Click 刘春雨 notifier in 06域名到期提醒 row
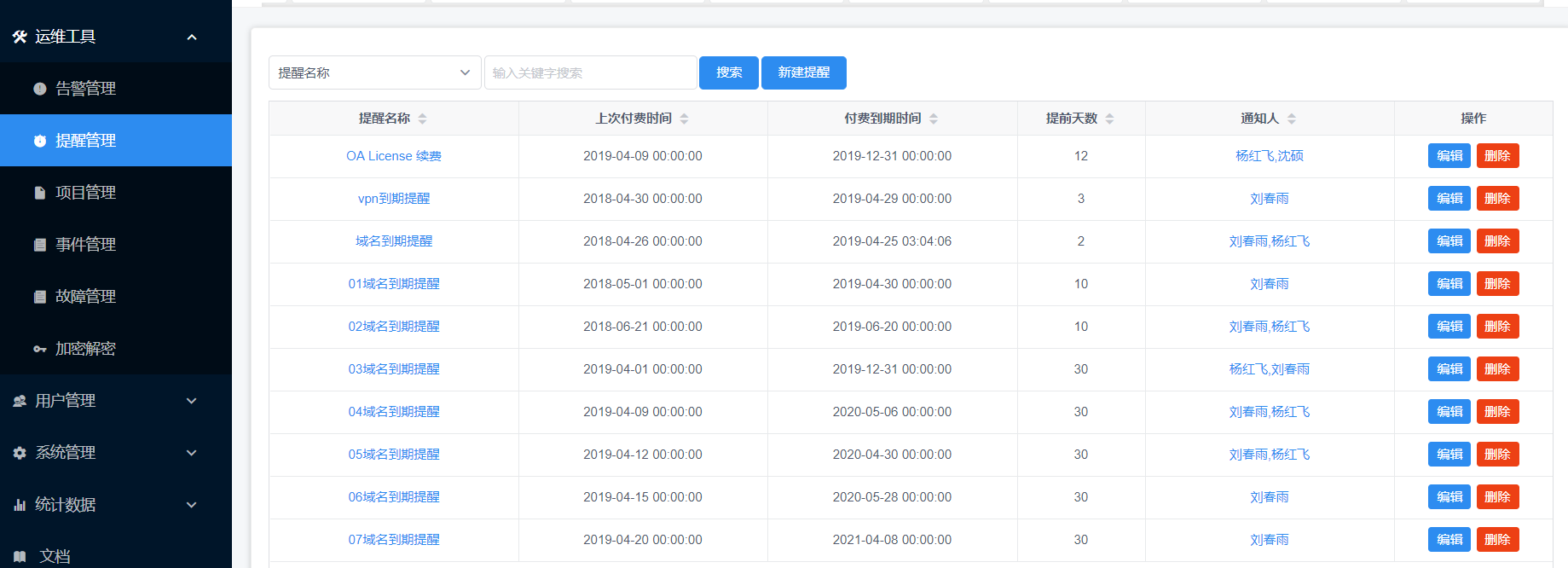Screen dimensions: 1568x568 tap(1270, 497)
